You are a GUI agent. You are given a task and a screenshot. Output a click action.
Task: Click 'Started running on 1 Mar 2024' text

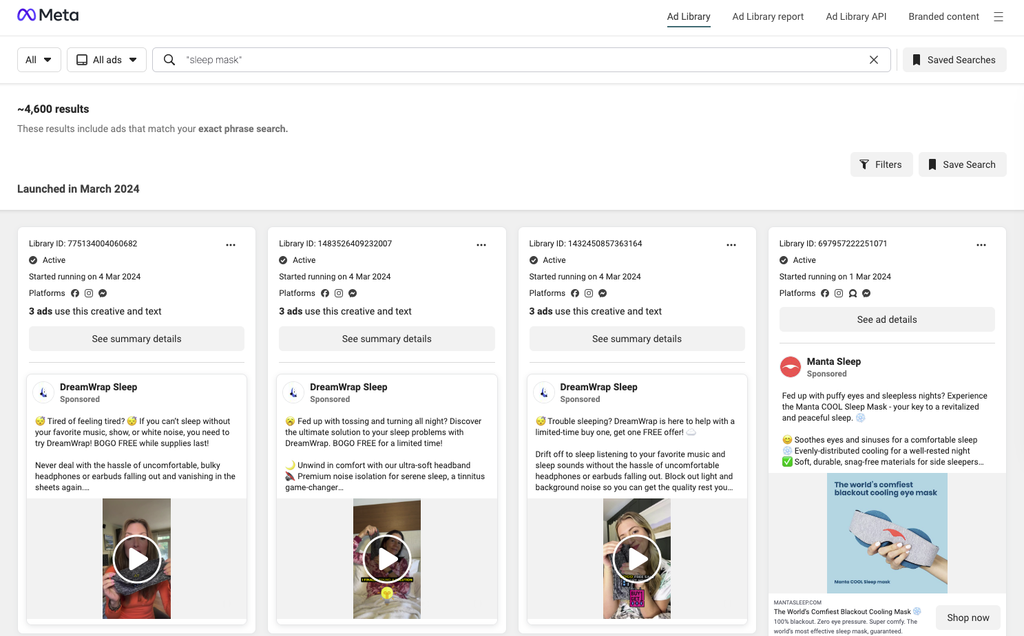pyautogui.click(x=835, y=277)
